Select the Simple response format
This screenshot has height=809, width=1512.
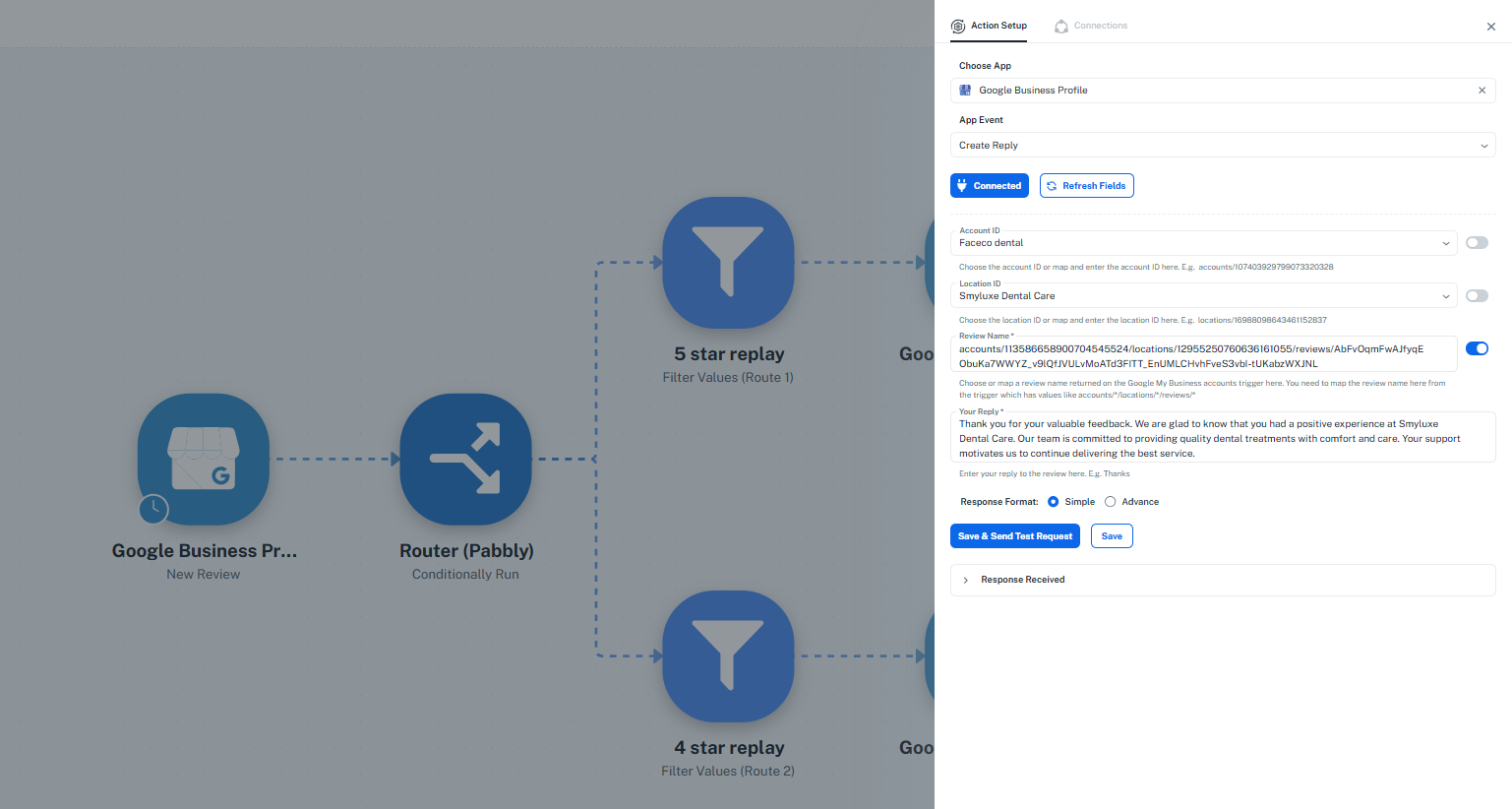1054,502
